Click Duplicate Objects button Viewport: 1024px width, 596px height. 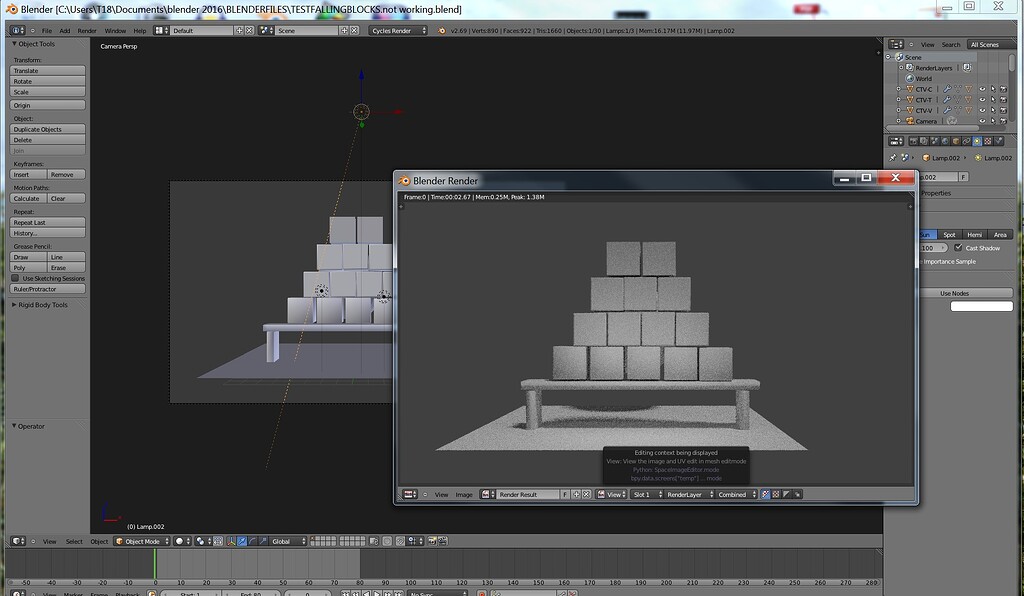[x=47, y=129]
